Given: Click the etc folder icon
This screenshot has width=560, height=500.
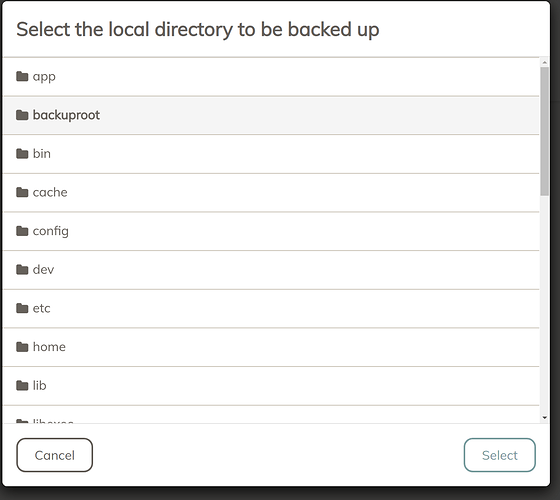Looking at the screenshot, I should pos(22,308).
